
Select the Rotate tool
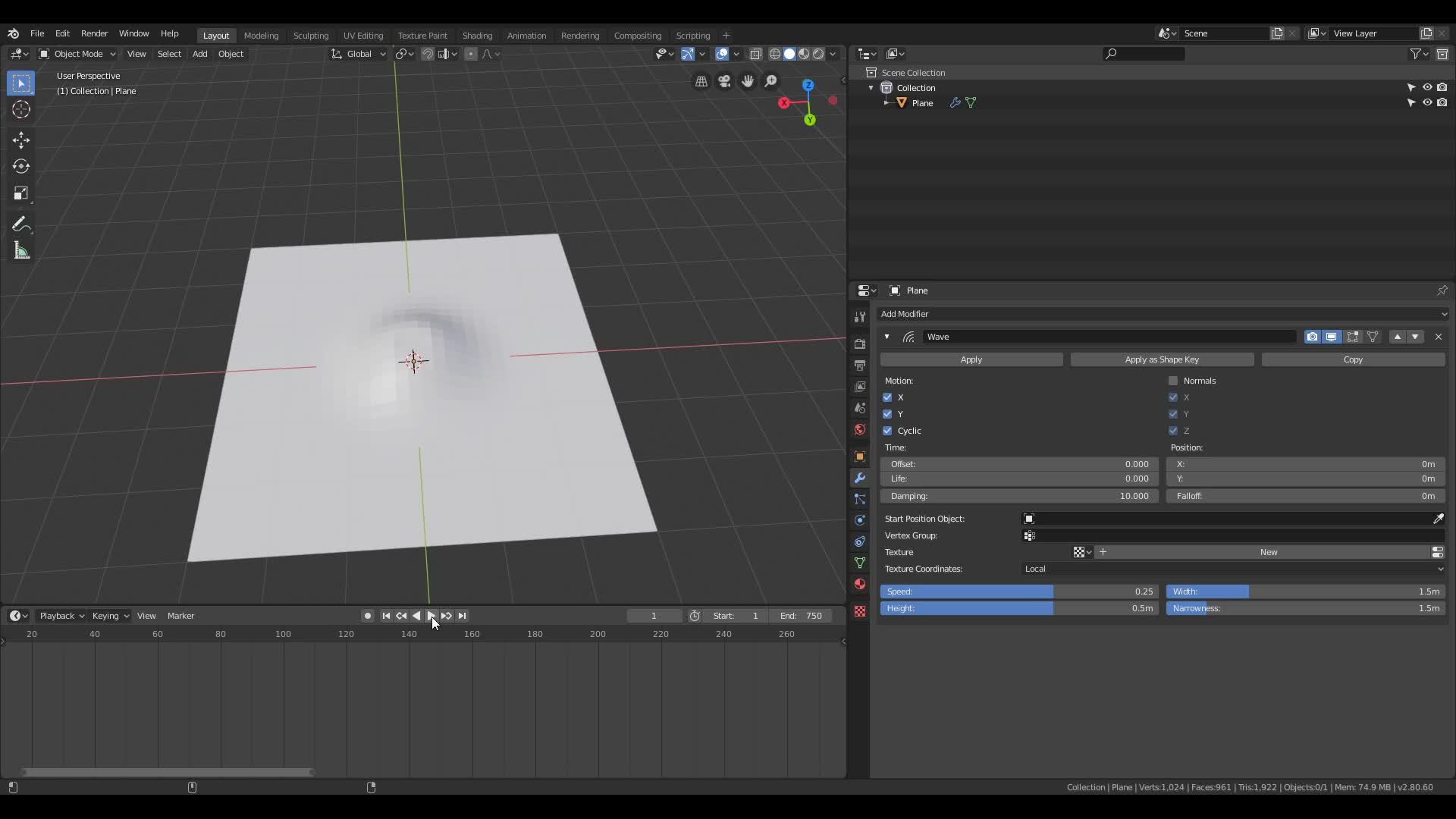pos(20,166)
